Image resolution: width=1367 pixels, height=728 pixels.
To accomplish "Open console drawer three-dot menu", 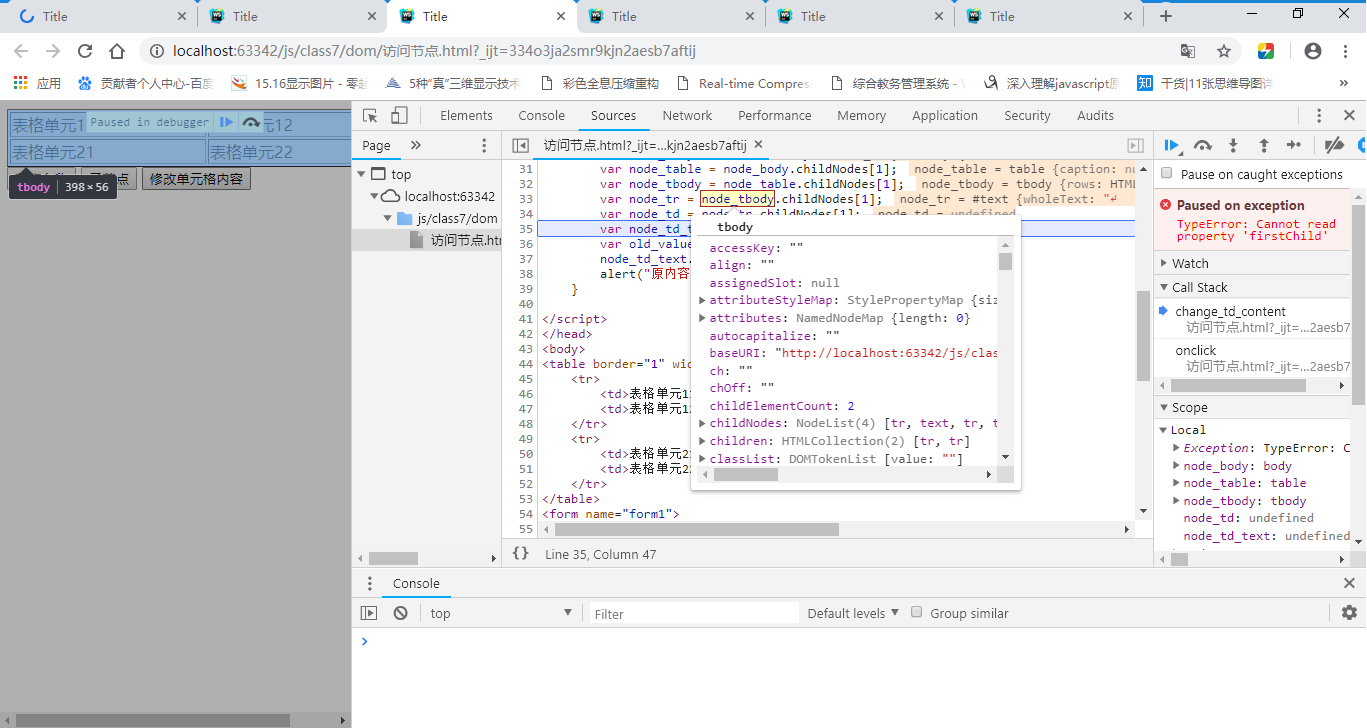I will coord(370,583).
